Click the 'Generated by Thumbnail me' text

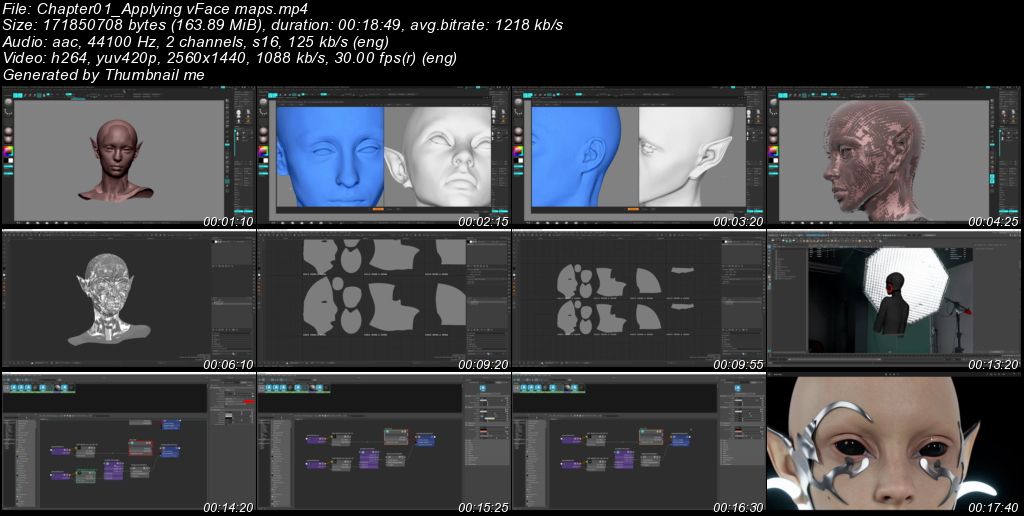click(x=103, y=74)
